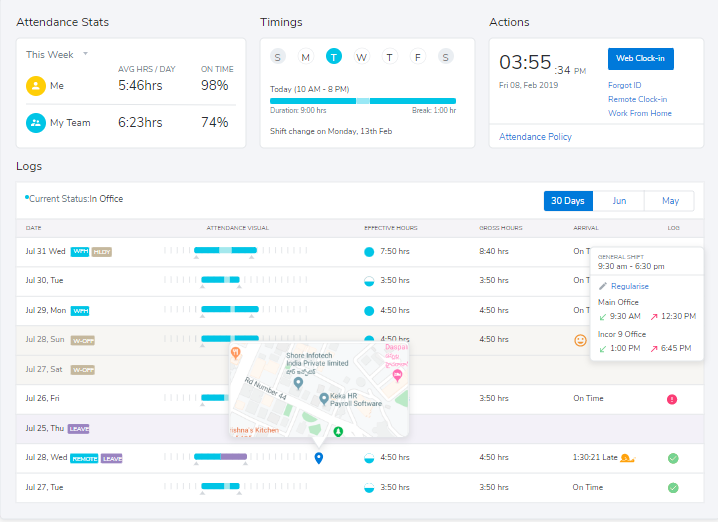
Task: Click red alert log icon on Jul 26, Fri
Action: point(672,399)
